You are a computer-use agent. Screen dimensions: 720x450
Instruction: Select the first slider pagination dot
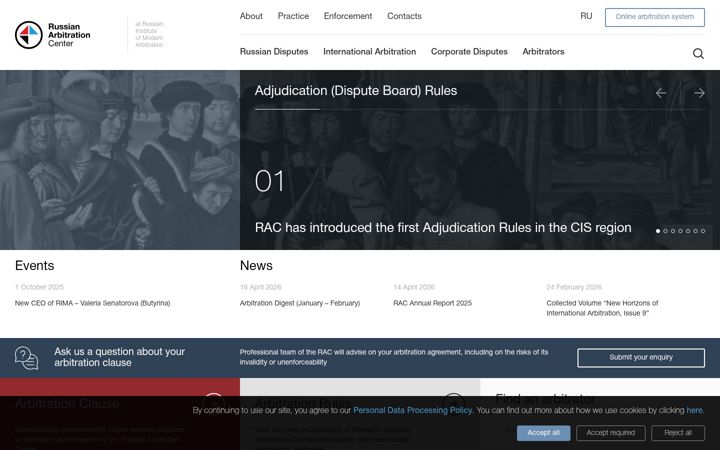pyautogui.click(x=658, y=231)
